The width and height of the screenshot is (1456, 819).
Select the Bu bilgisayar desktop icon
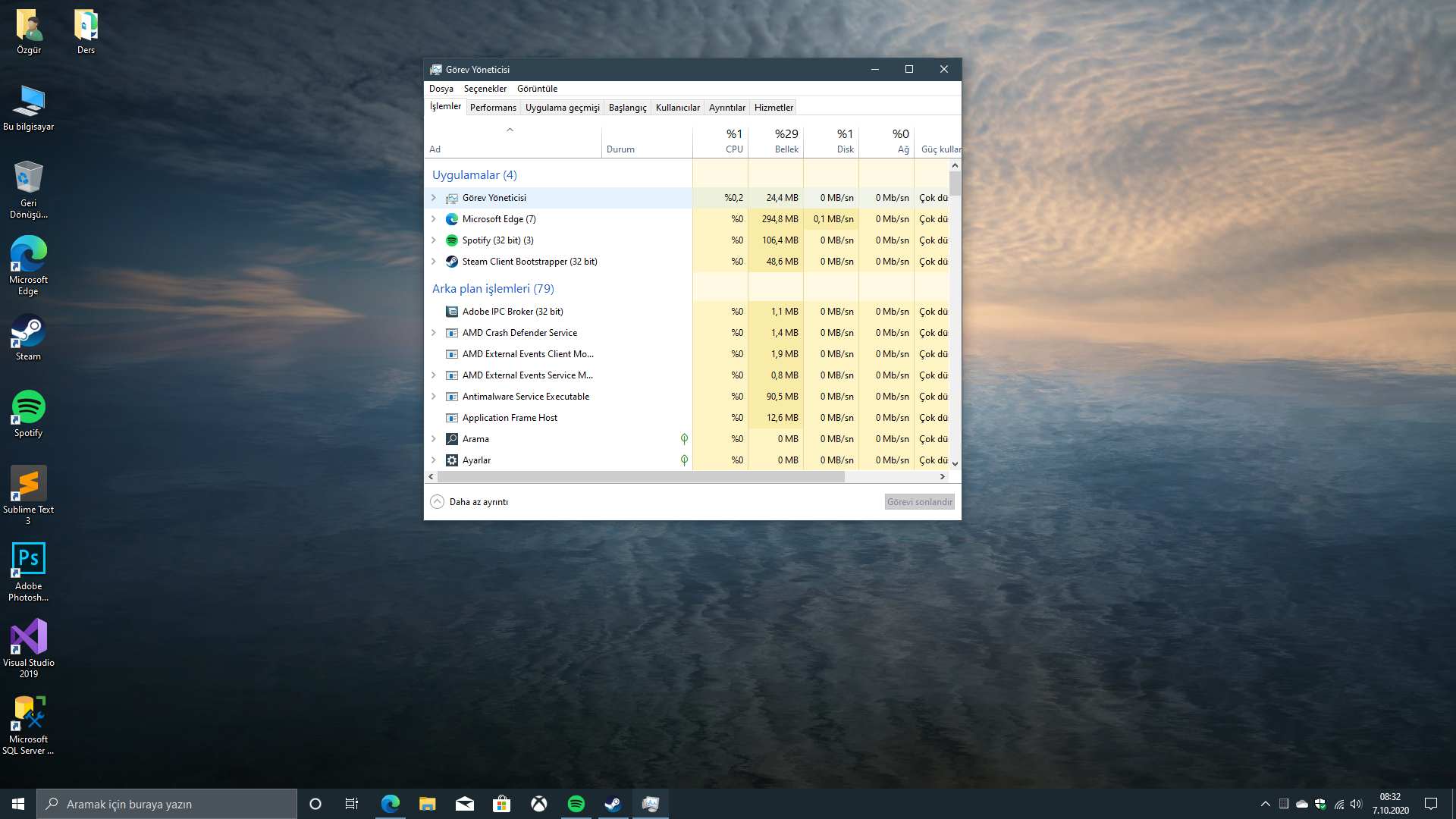click(x=29, y=108)
